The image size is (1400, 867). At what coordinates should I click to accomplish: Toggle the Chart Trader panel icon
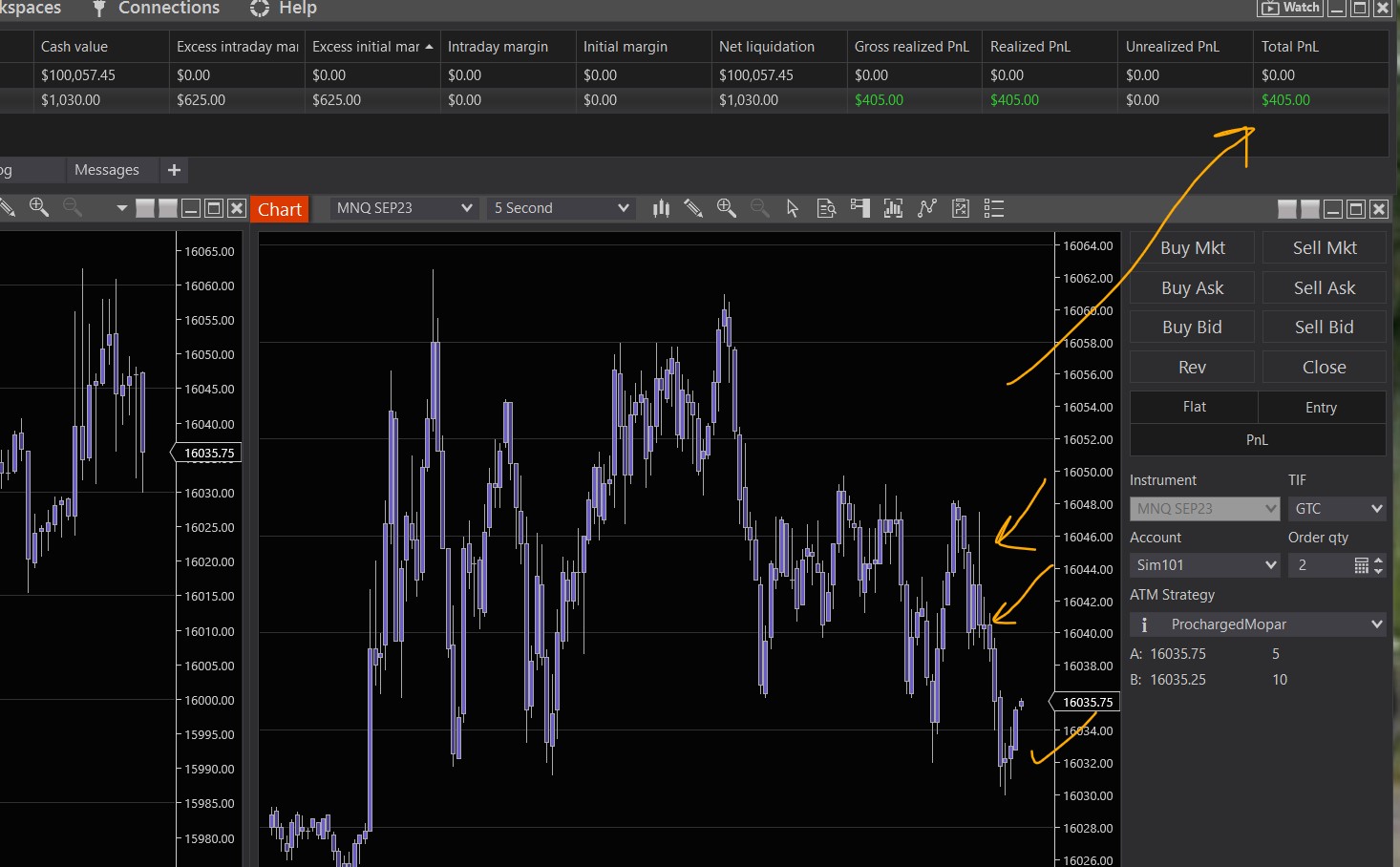[x=859, y=208]
